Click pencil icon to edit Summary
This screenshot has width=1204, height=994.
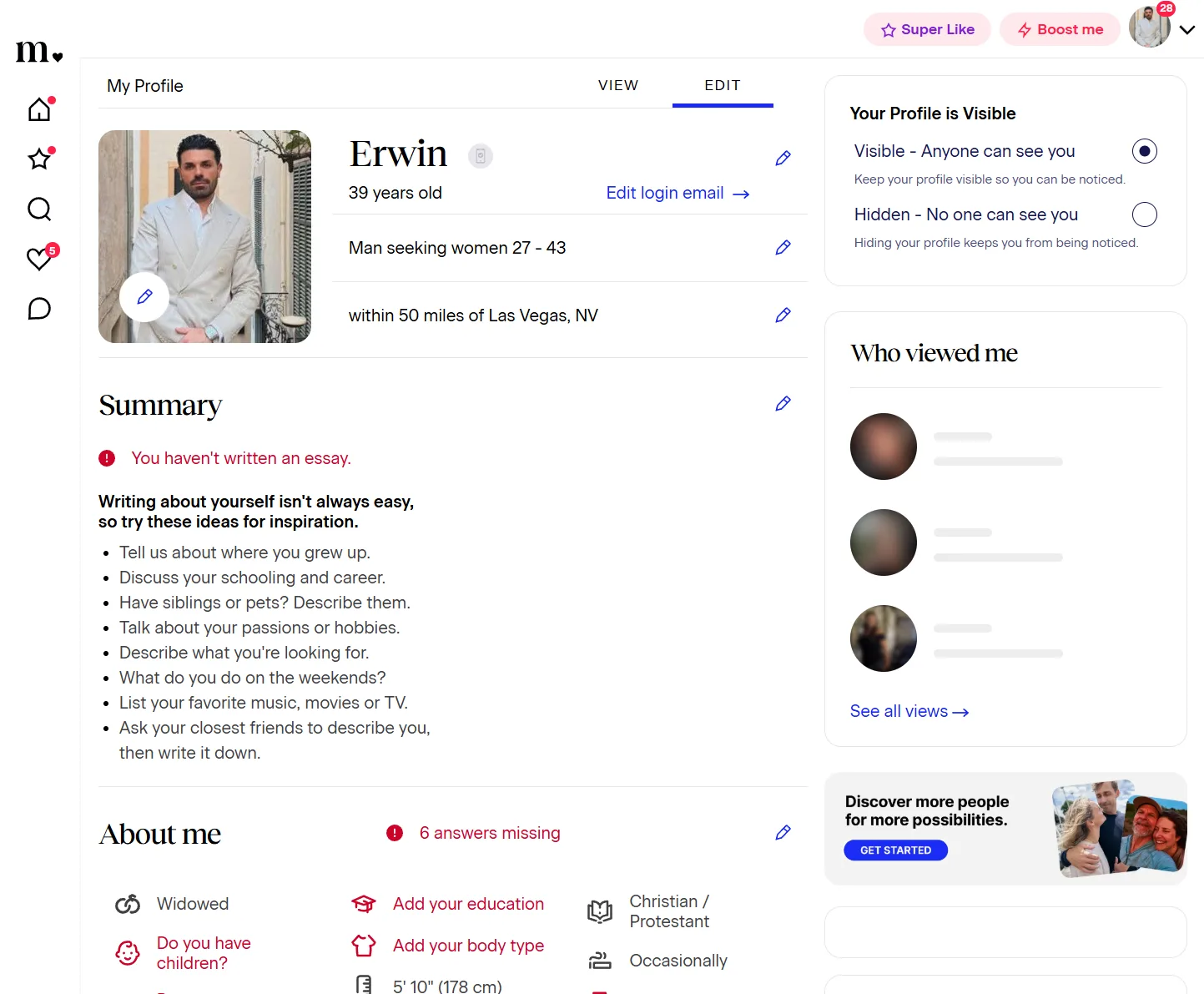pos(783,404)
